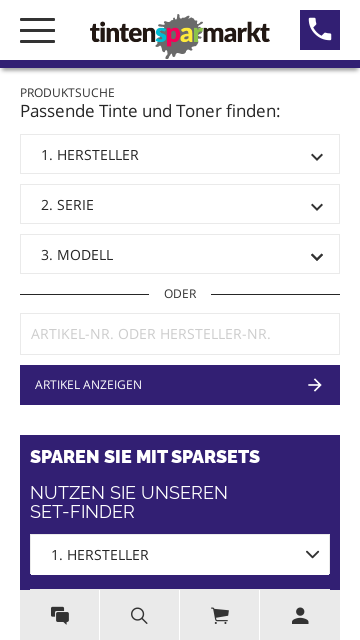Click the tintensparmarkt logo

(180, 33)
